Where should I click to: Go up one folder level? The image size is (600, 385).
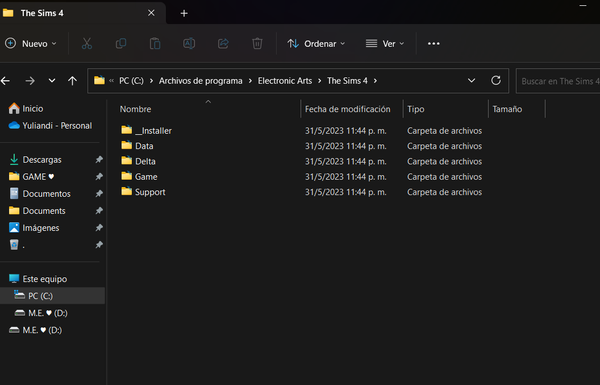tap(72, 81)
